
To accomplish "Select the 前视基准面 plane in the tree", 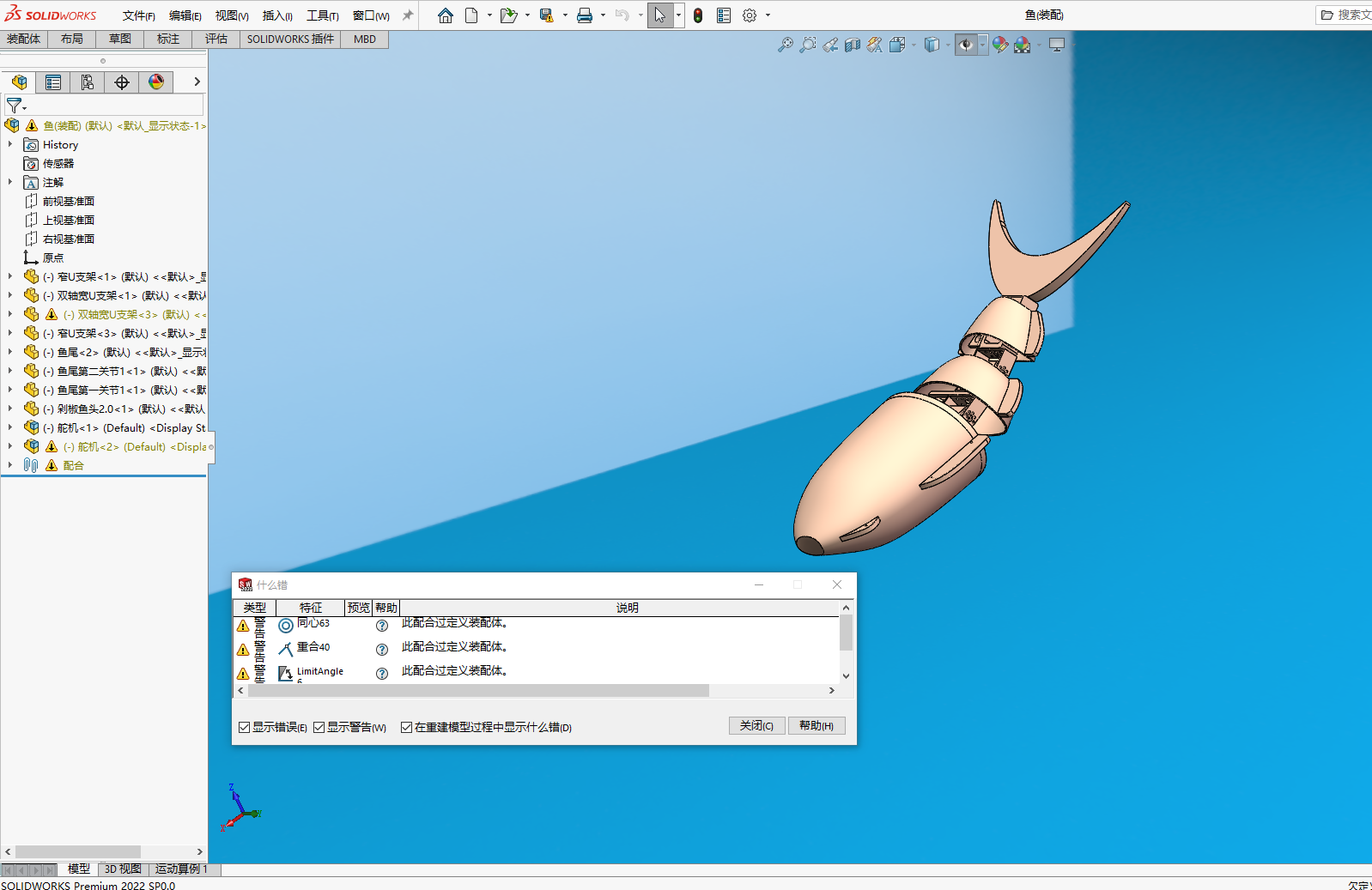I will click(69, 201).
